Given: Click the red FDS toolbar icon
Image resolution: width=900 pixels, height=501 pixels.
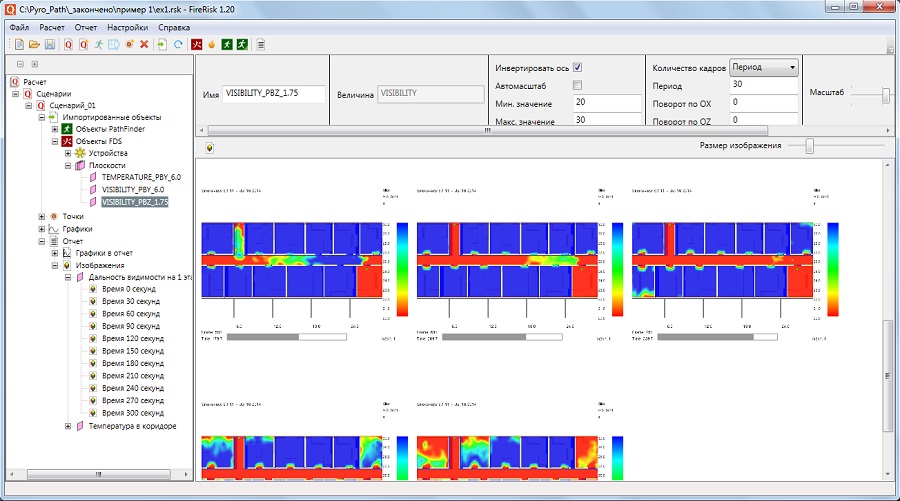Looking at the screenshot, I should (197, 44).
